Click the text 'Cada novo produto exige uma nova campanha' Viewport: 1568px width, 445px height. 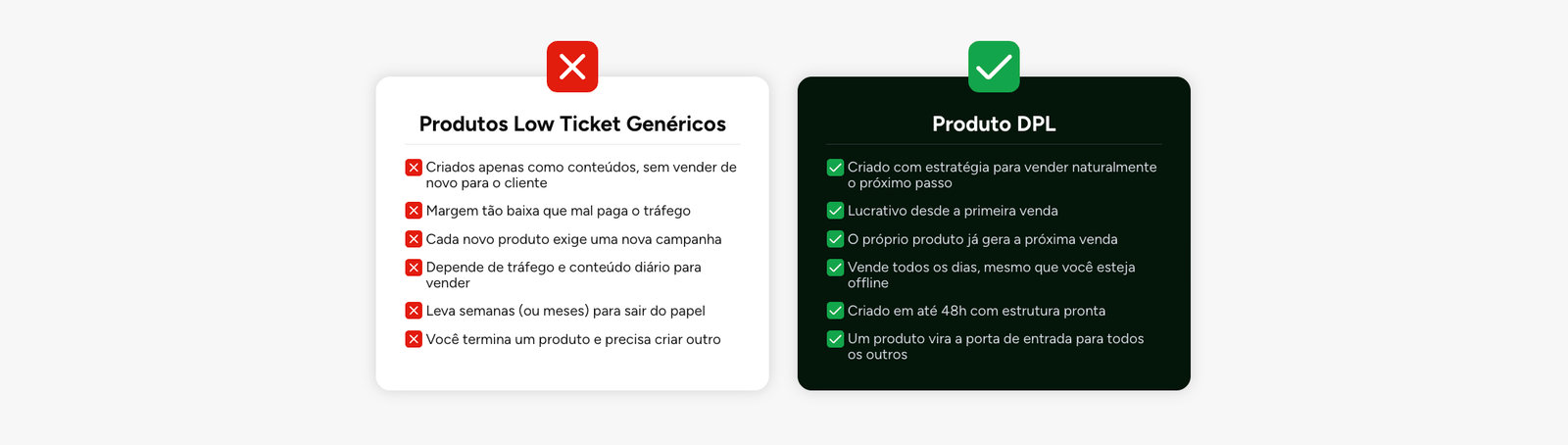(573, 239)
